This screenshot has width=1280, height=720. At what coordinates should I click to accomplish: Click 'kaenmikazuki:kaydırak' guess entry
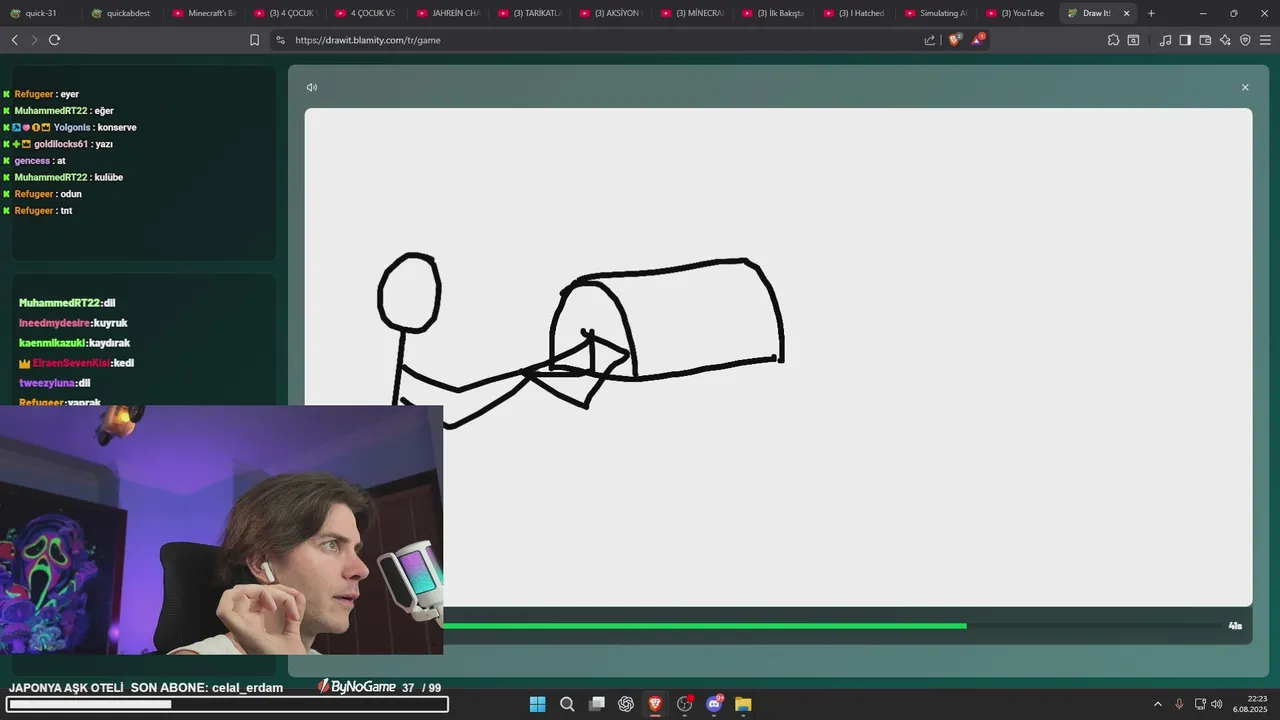tap(75, 343)
